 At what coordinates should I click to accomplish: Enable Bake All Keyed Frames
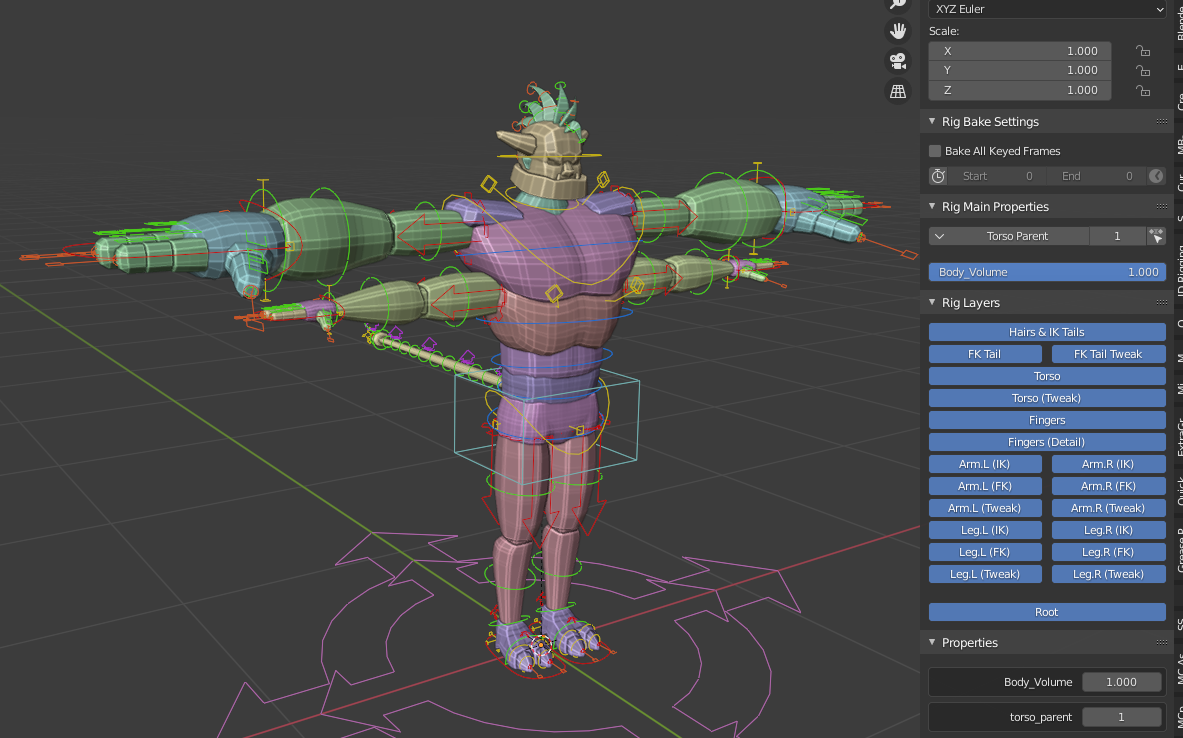934,151
